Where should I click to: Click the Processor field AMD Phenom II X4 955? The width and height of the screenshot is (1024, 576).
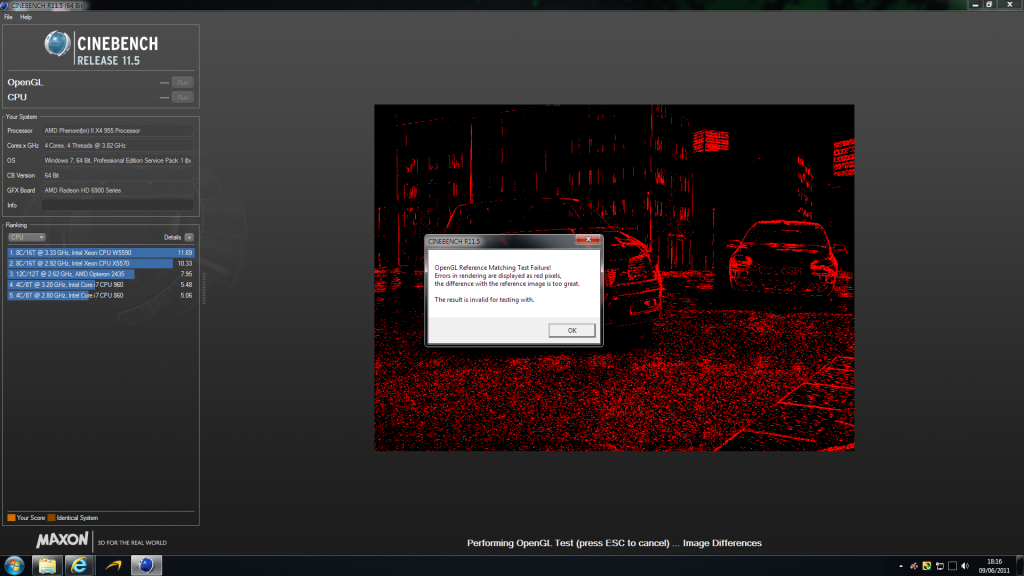coord(118,131)
